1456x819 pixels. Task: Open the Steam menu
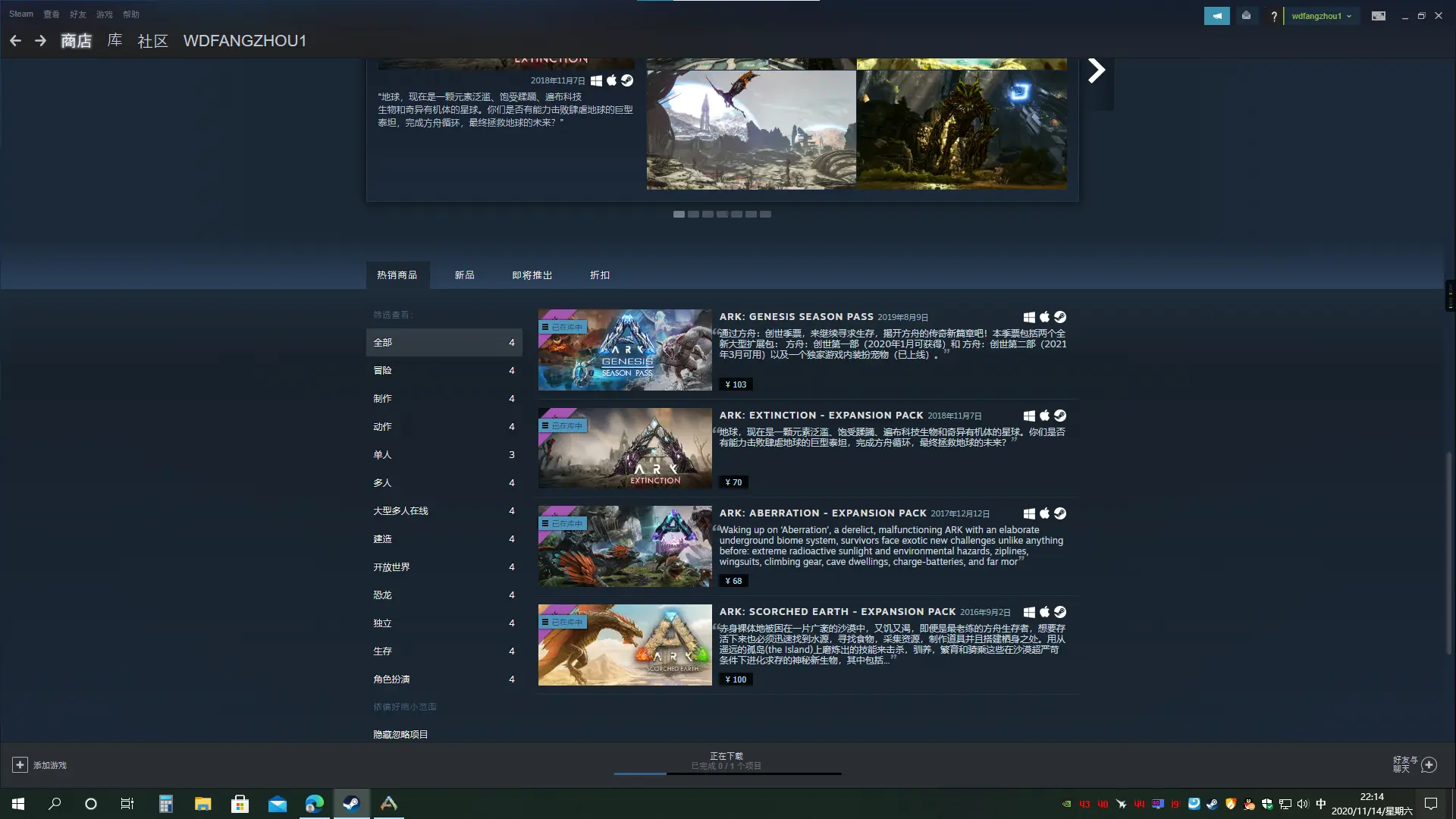tap(21, 14)
